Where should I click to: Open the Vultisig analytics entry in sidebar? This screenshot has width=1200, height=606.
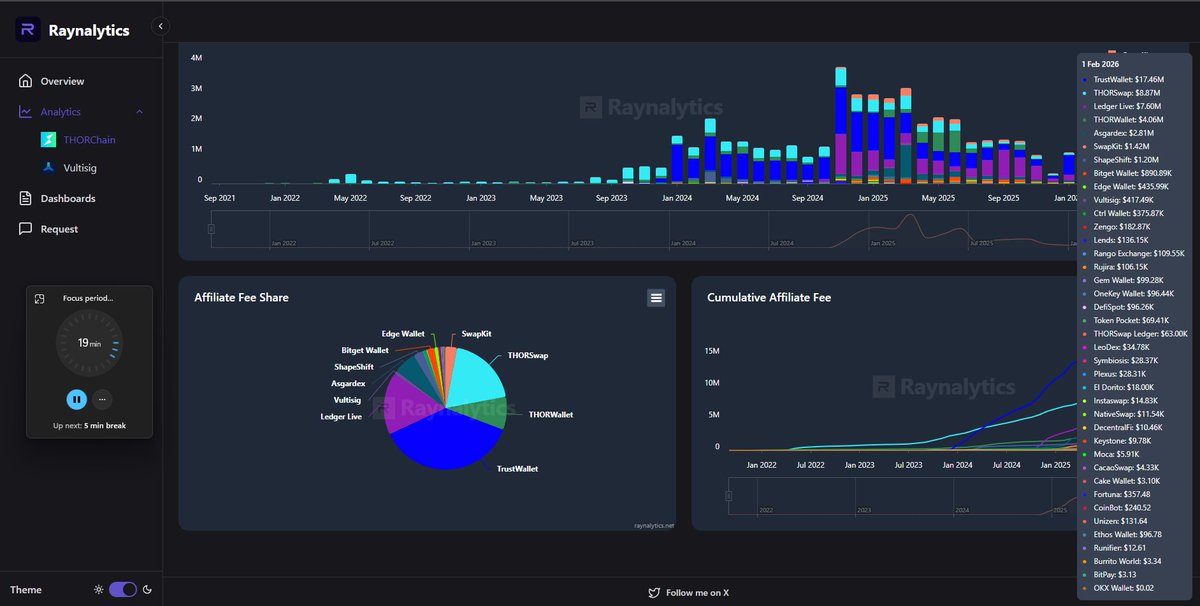(x=80, y=169)
